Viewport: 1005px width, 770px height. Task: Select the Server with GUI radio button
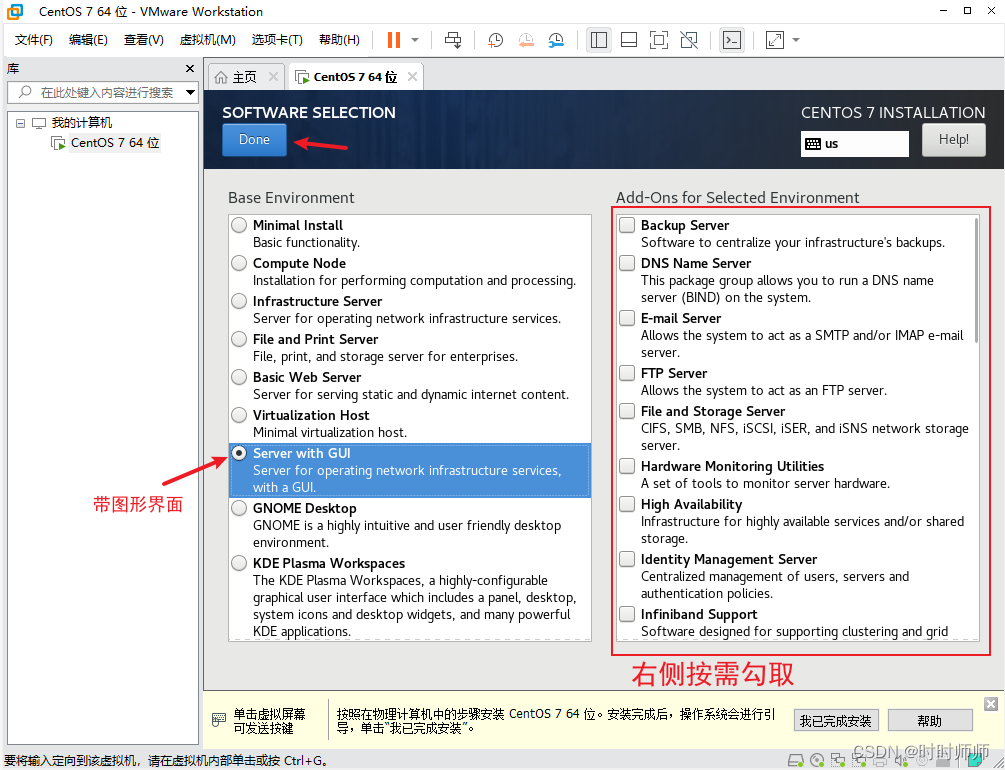[239, 453]
